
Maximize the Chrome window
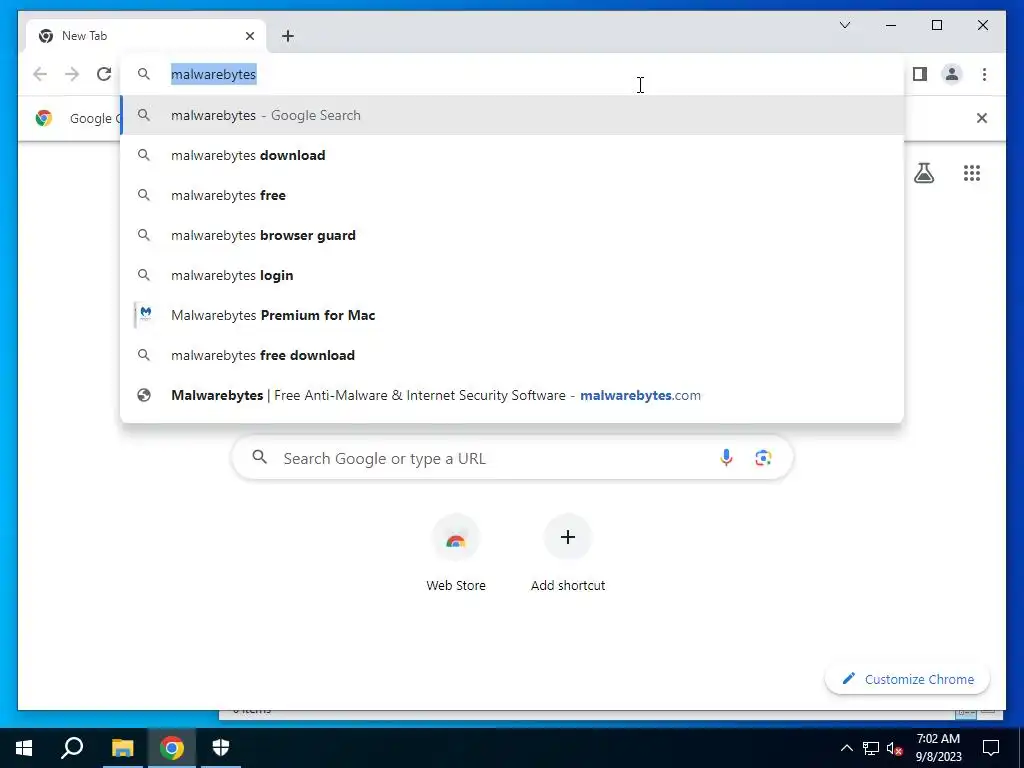[936, 25]
